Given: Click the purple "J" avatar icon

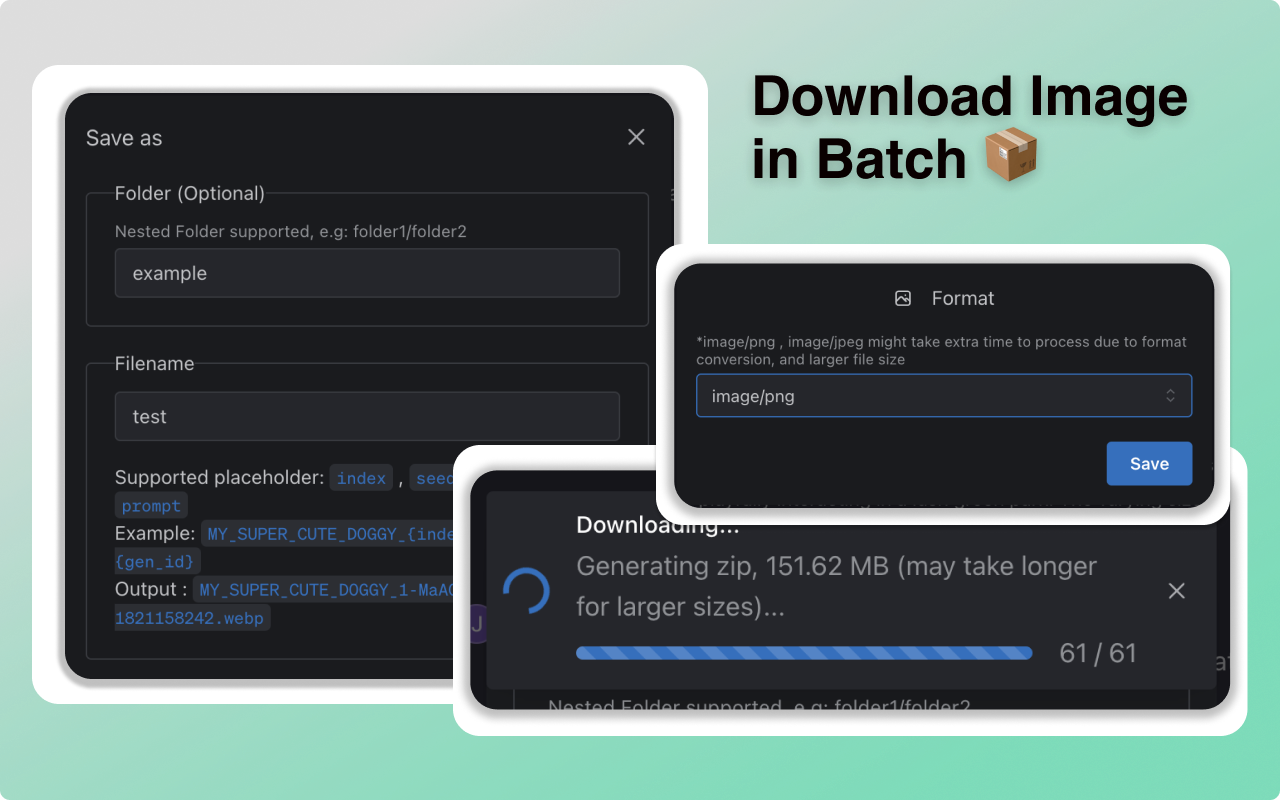Looking at the screenshot, I should click(477, 623).
